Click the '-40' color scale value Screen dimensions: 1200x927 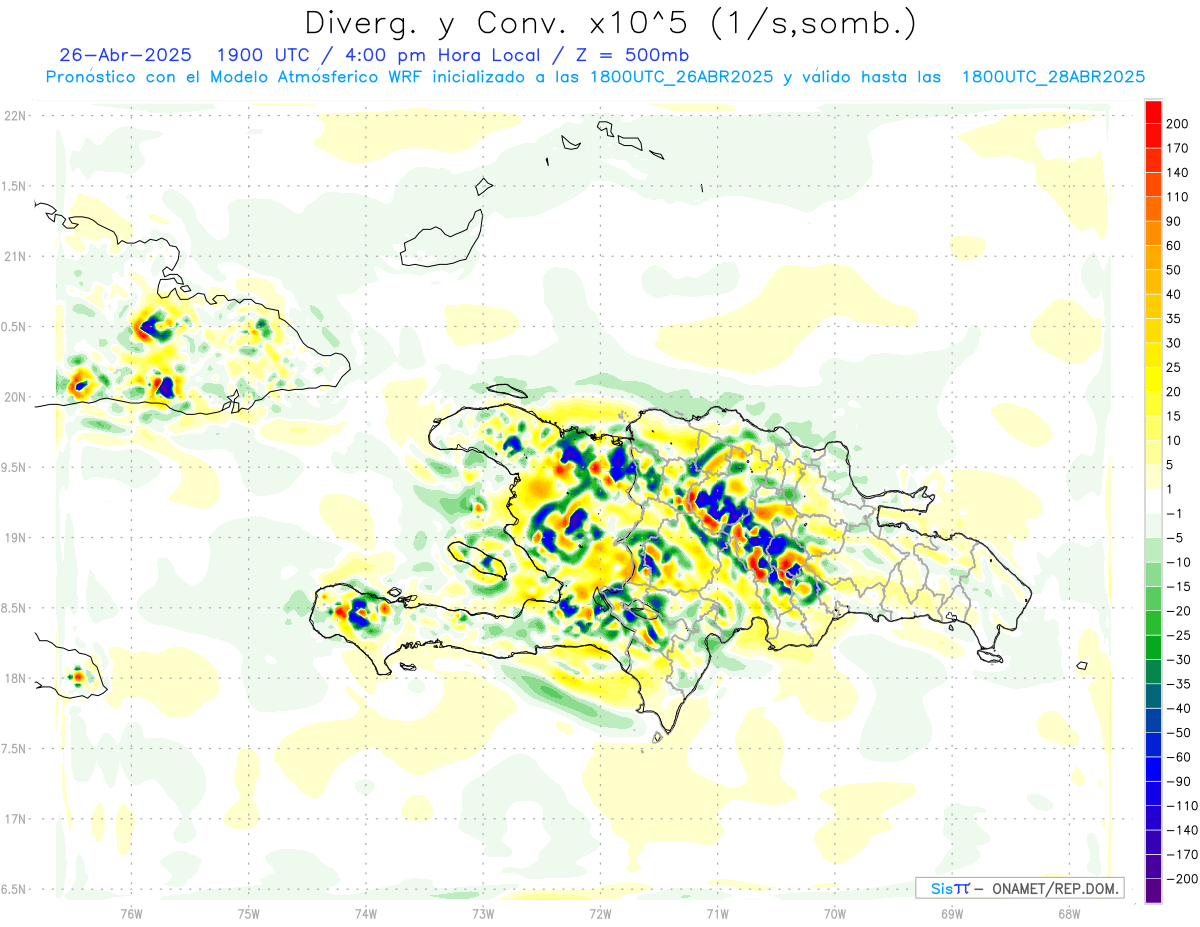pos(1178,708)
